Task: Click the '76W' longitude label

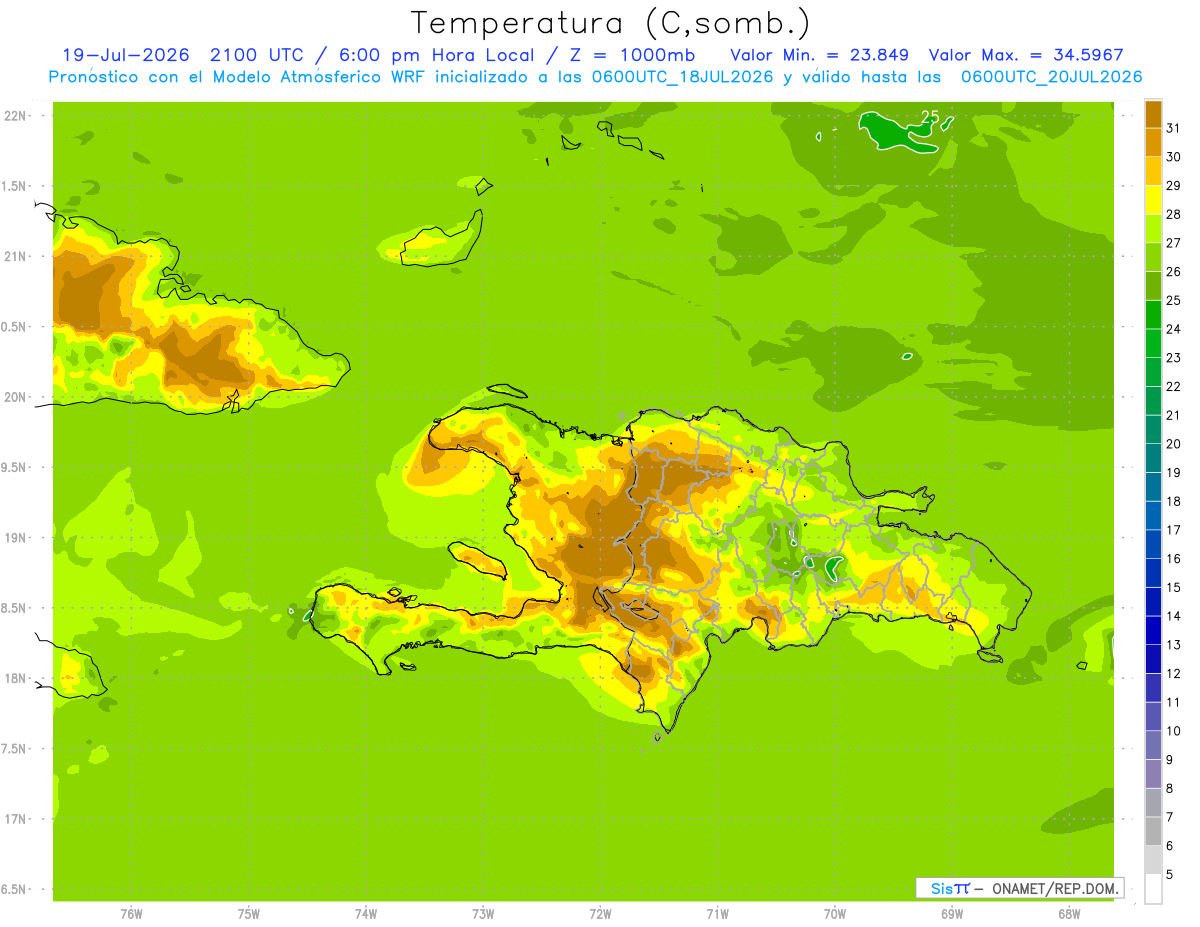Action: click(131, 914)
